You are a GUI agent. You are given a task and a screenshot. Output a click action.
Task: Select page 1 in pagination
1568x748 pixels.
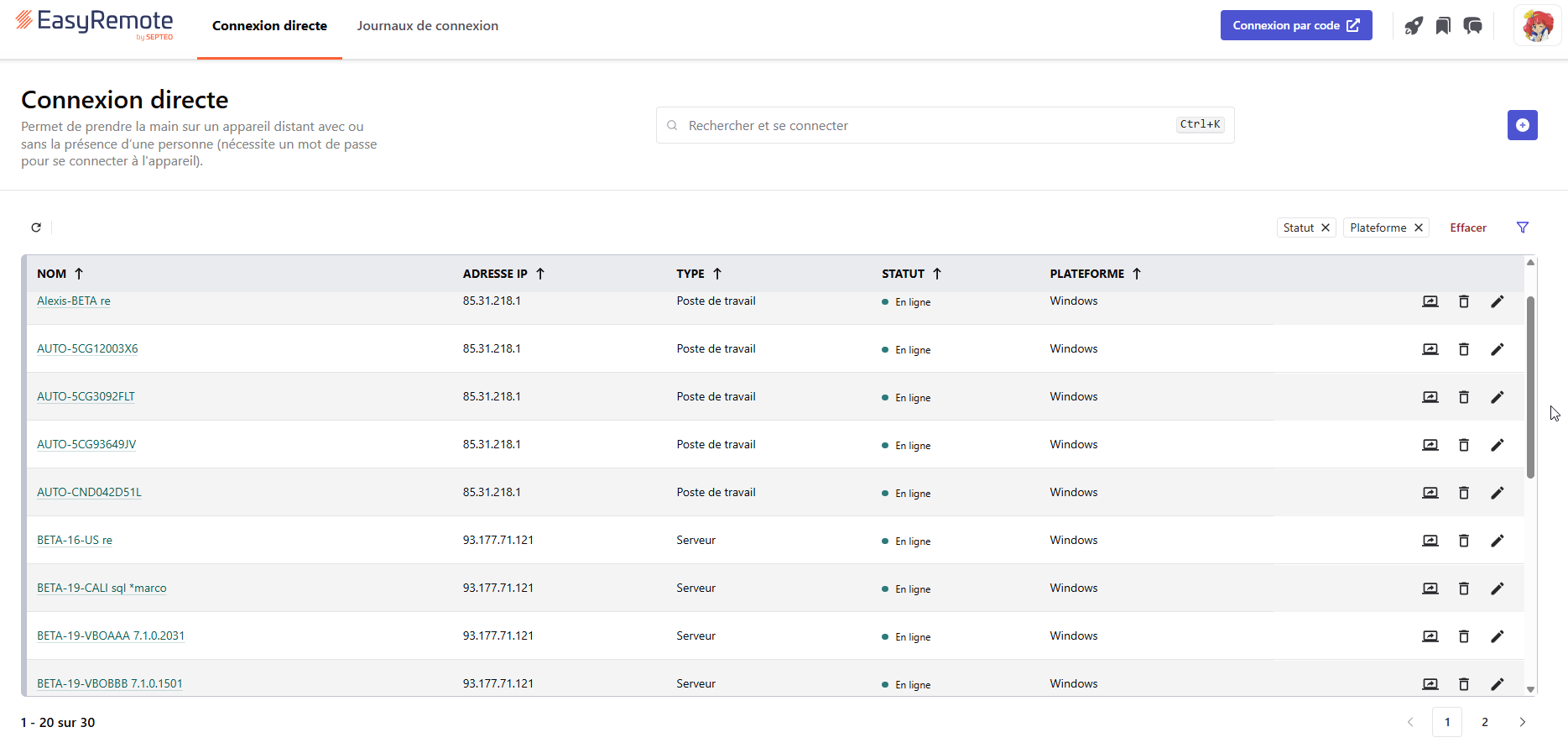coord(1447,722)
